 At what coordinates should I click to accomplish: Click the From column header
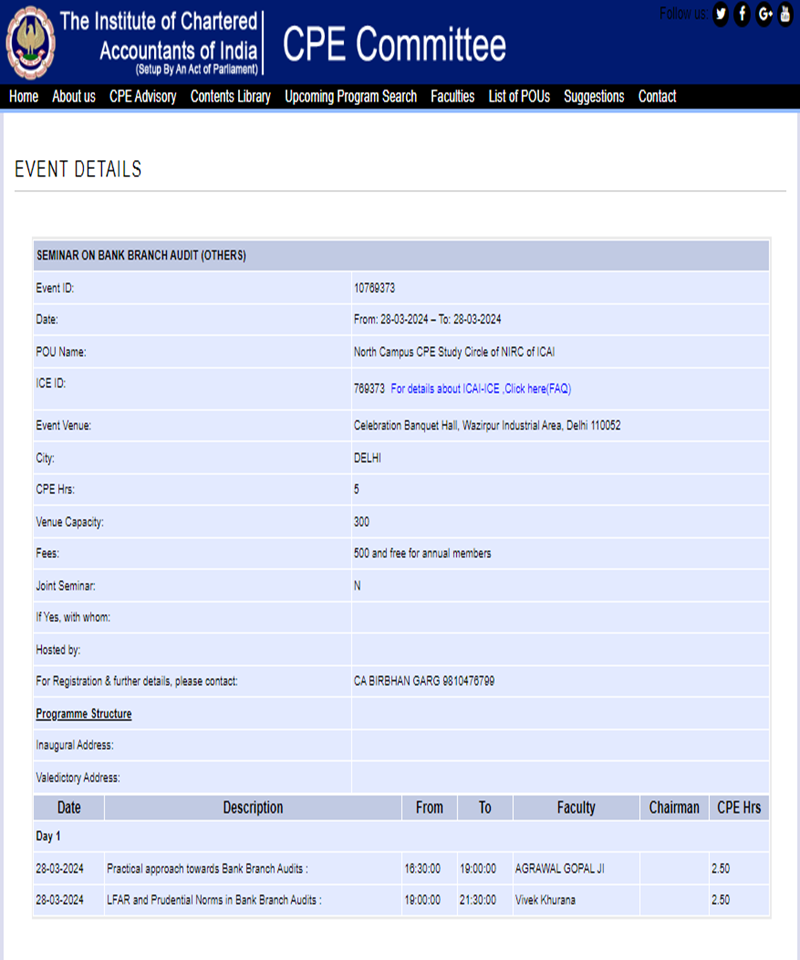tap(430, 808)
